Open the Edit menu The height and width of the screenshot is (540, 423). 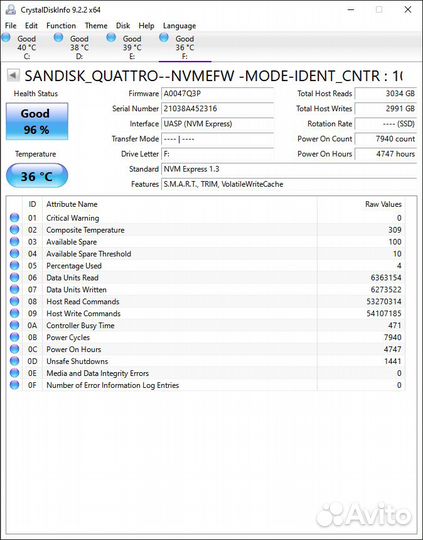pyautogui.click(x=31, y=26)
